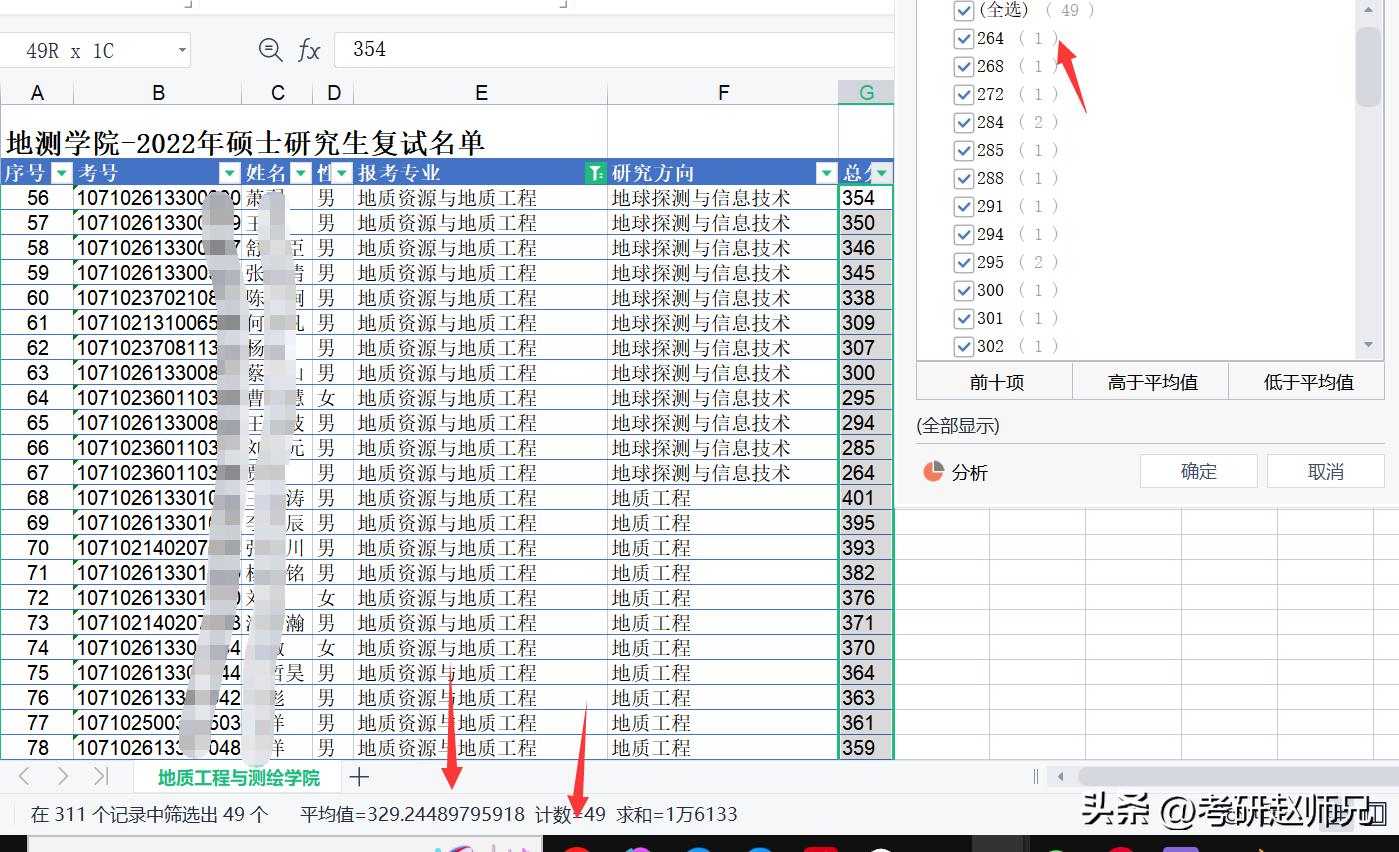Click the 取消 button
Image resolution: width=1399 pixels, height=852 pixels.
click(1325, 472)
